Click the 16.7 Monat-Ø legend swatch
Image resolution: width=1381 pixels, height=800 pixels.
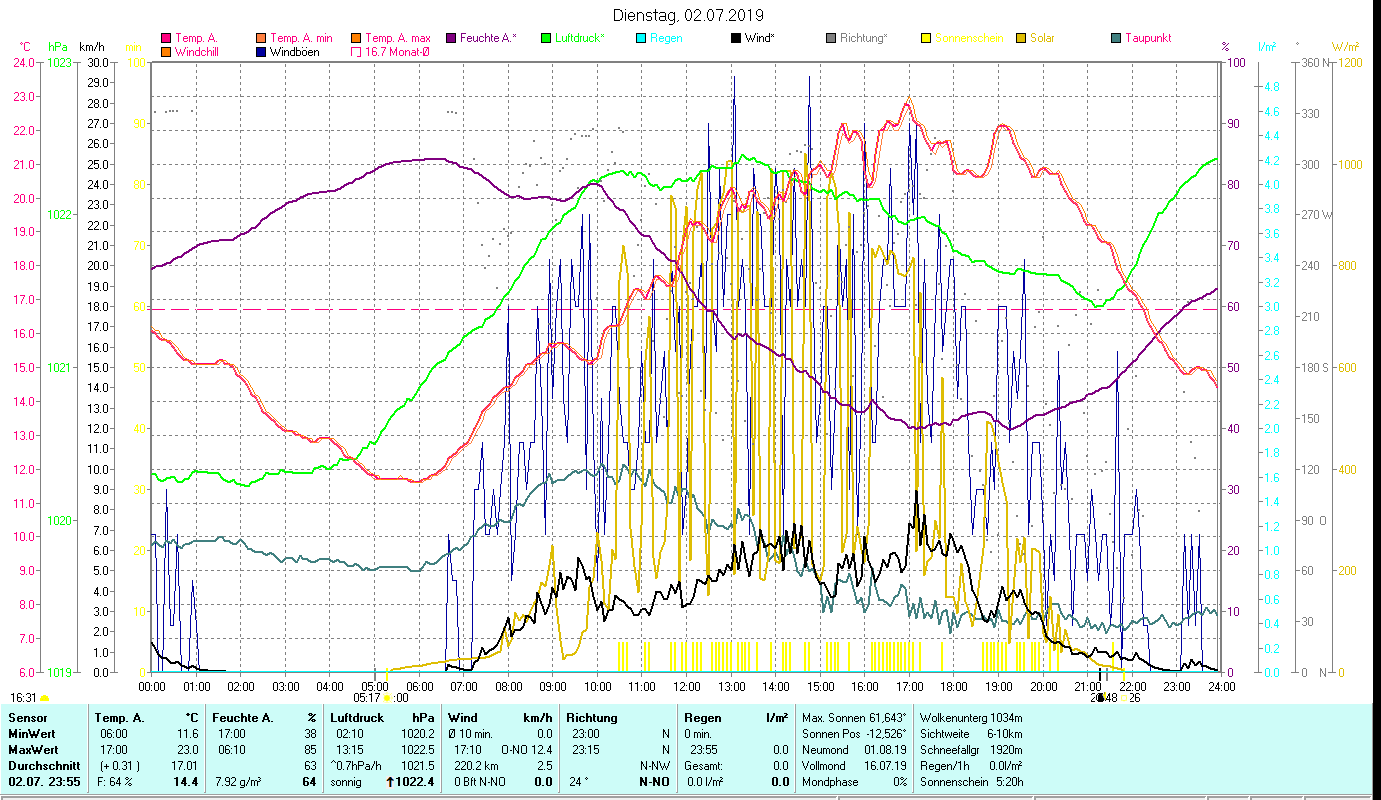pyautogui.click(x=355, y=52)
